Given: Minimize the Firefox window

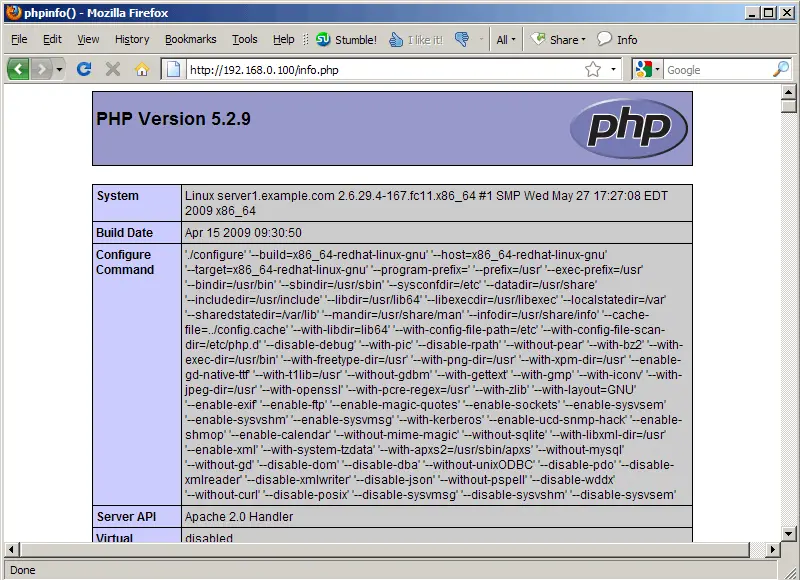Looking at the screenshot, I should 752,13.
